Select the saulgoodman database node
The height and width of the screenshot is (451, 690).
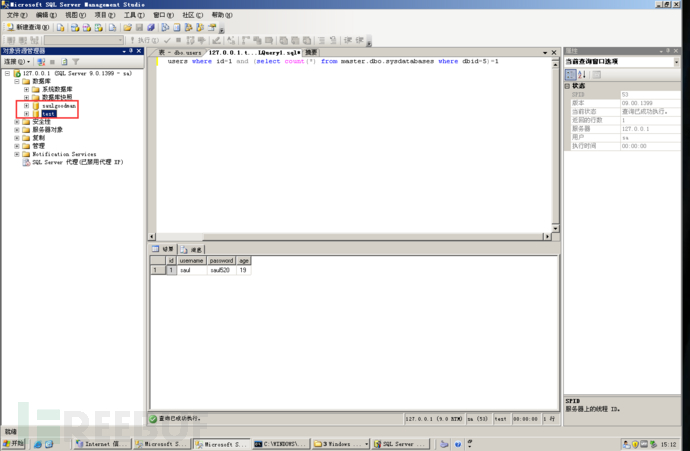pyautogui.click(x=59, y=106)
